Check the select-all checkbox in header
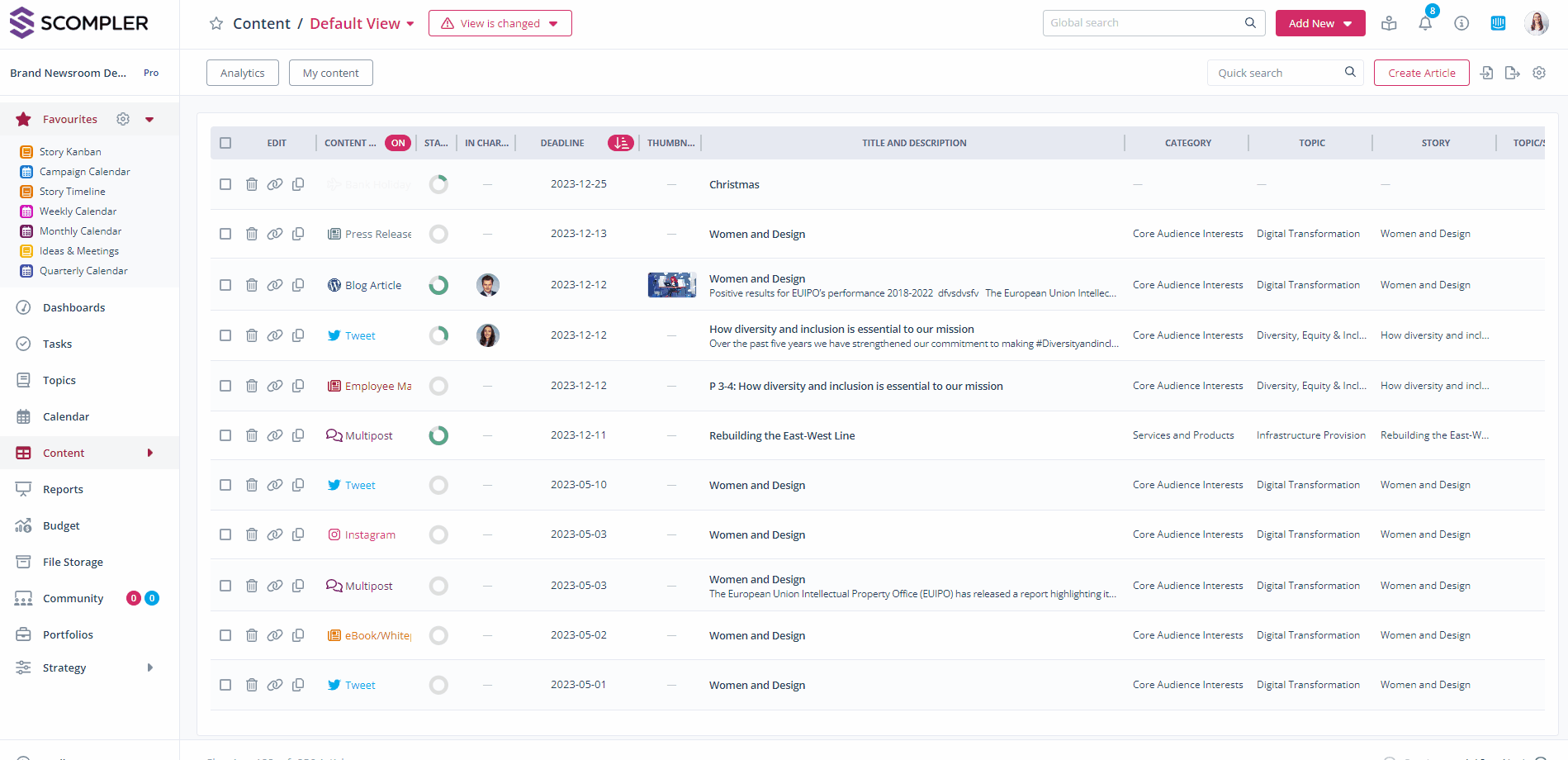The height and width of the screenshot is (760, 1568). [x=225, y=143]
